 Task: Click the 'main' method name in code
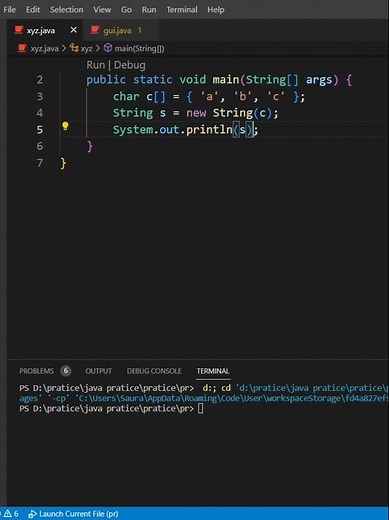[x=226, y=80]
